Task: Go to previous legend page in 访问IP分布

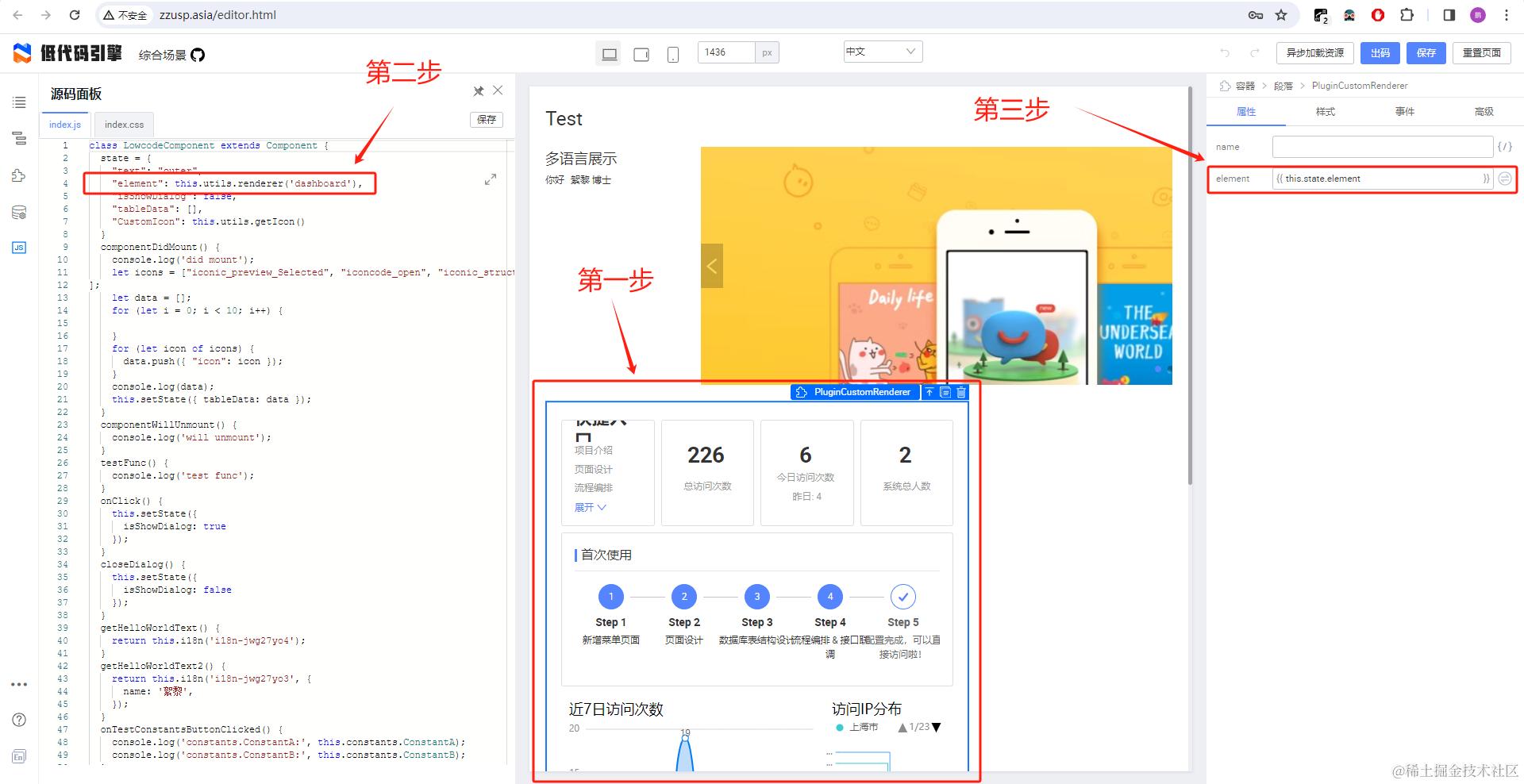Action: click(x=902, y=727)
